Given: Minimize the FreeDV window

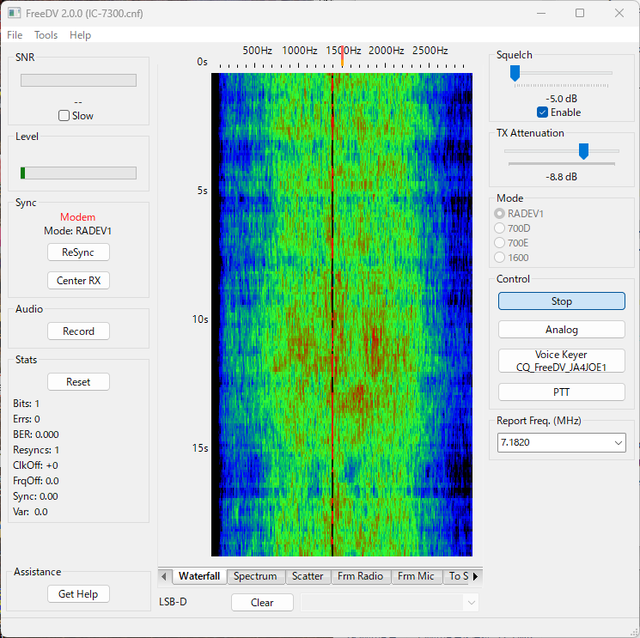Looking at the screenshot, I should coord(541,13).
